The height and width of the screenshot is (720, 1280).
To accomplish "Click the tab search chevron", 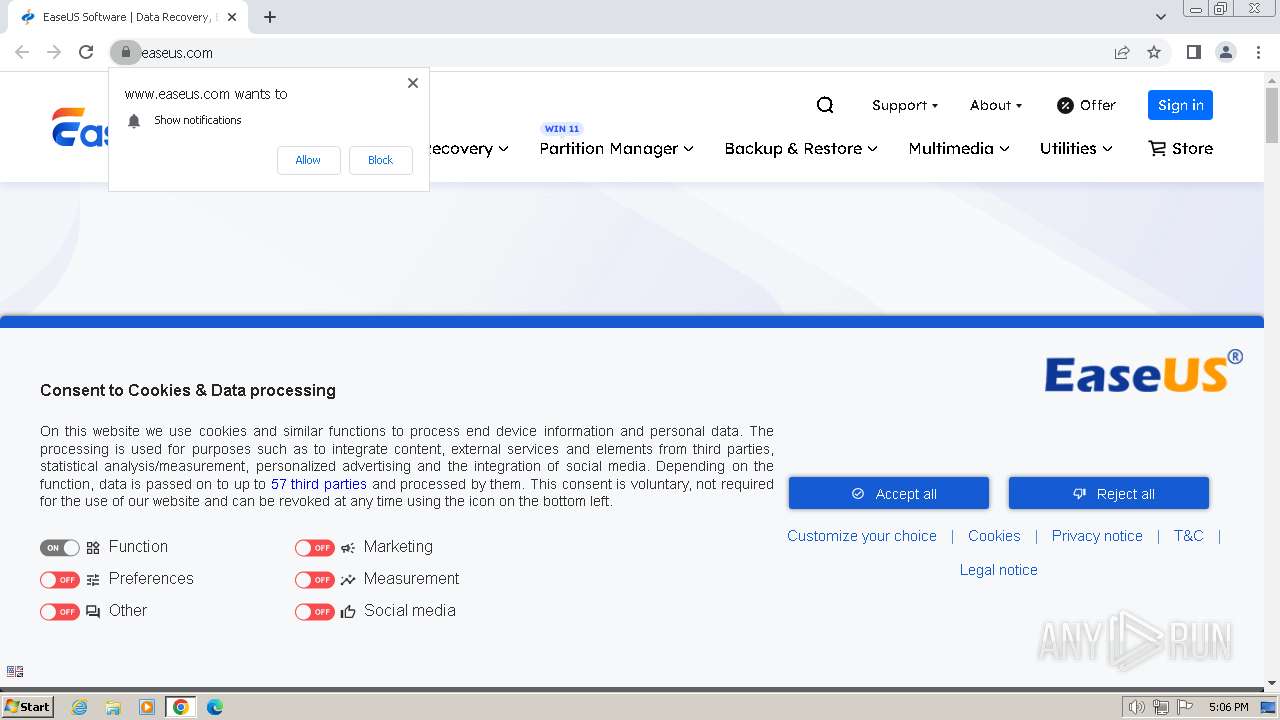I will tap(1161, 17).
